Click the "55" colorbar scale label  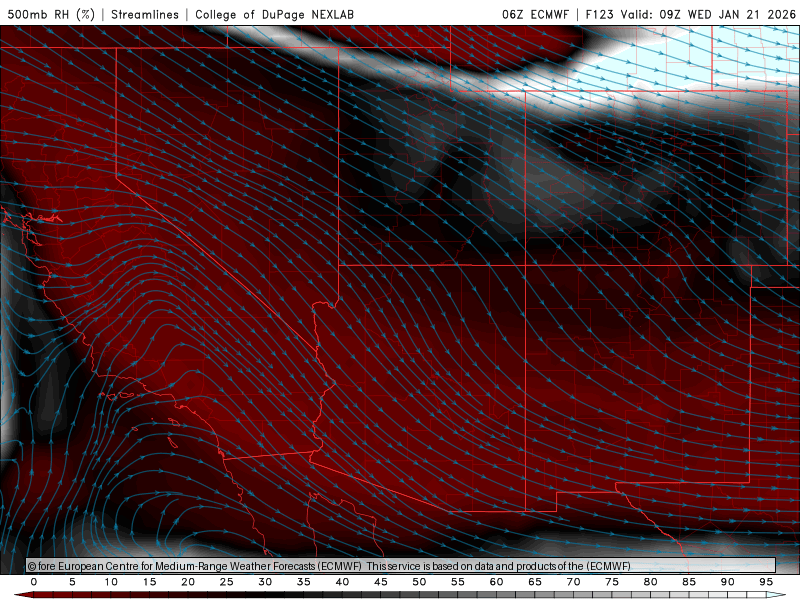[458, 582]
